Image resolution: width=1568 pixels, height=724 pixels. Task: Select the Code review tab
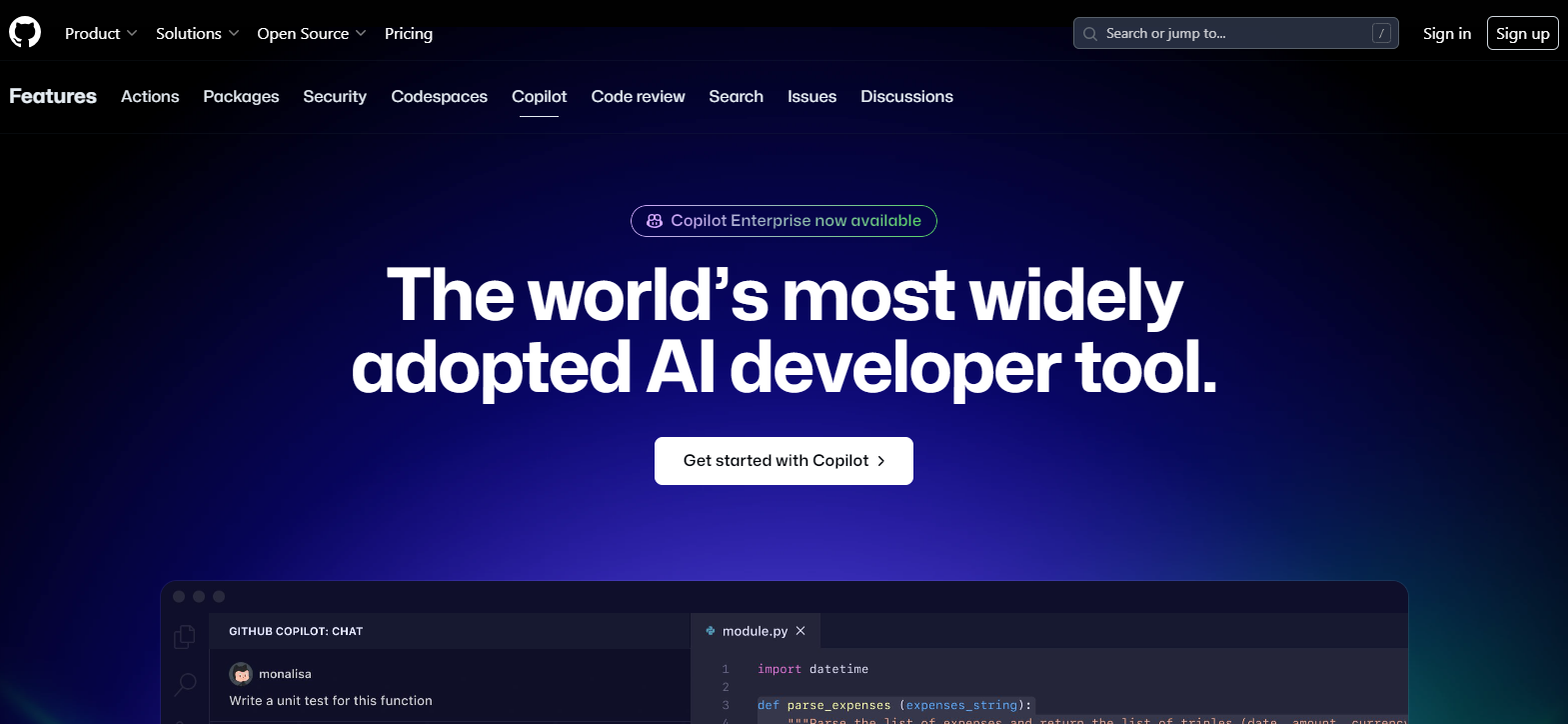pos(638,96)
